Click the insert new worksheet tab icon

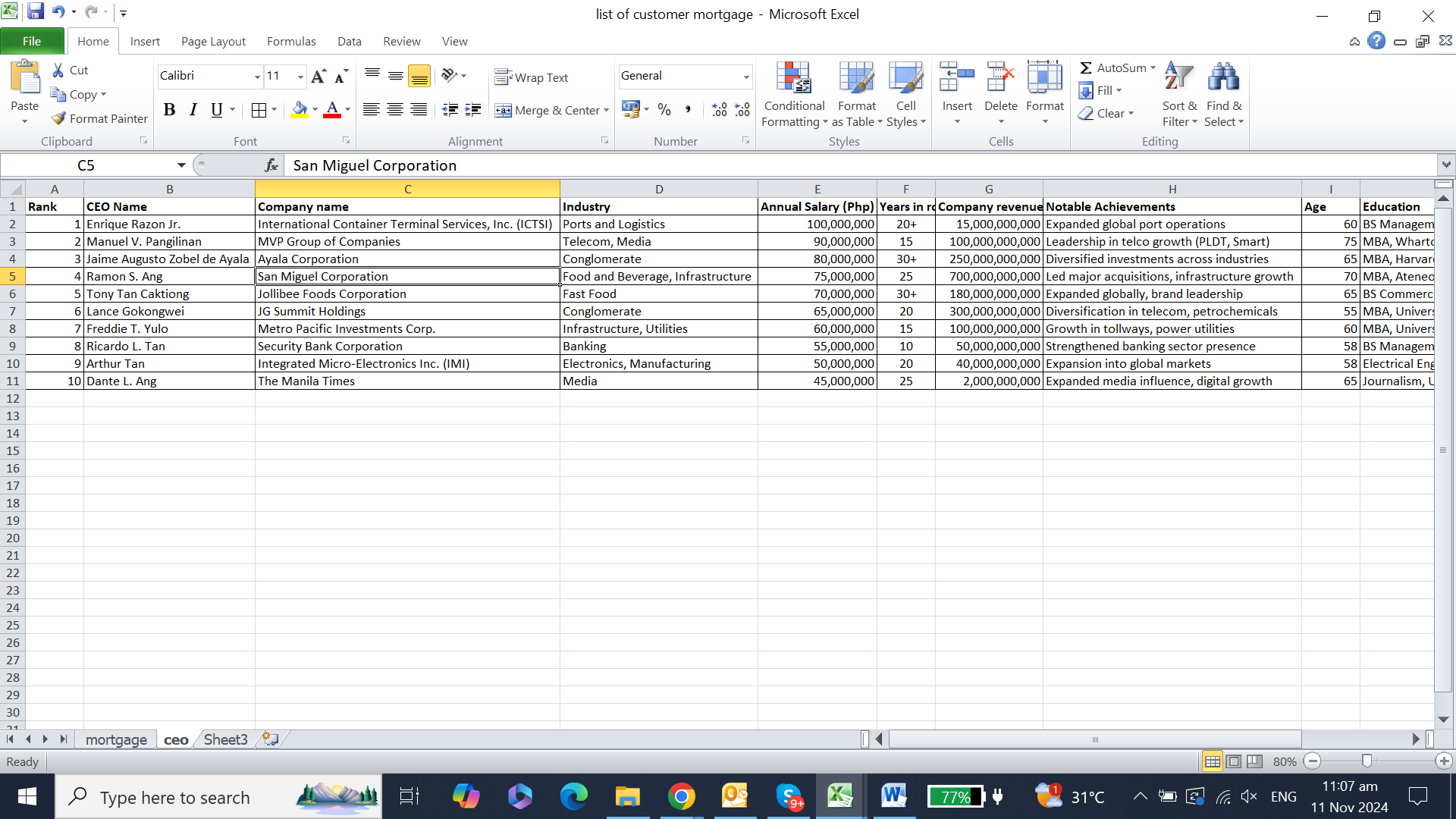pos(270,739)
